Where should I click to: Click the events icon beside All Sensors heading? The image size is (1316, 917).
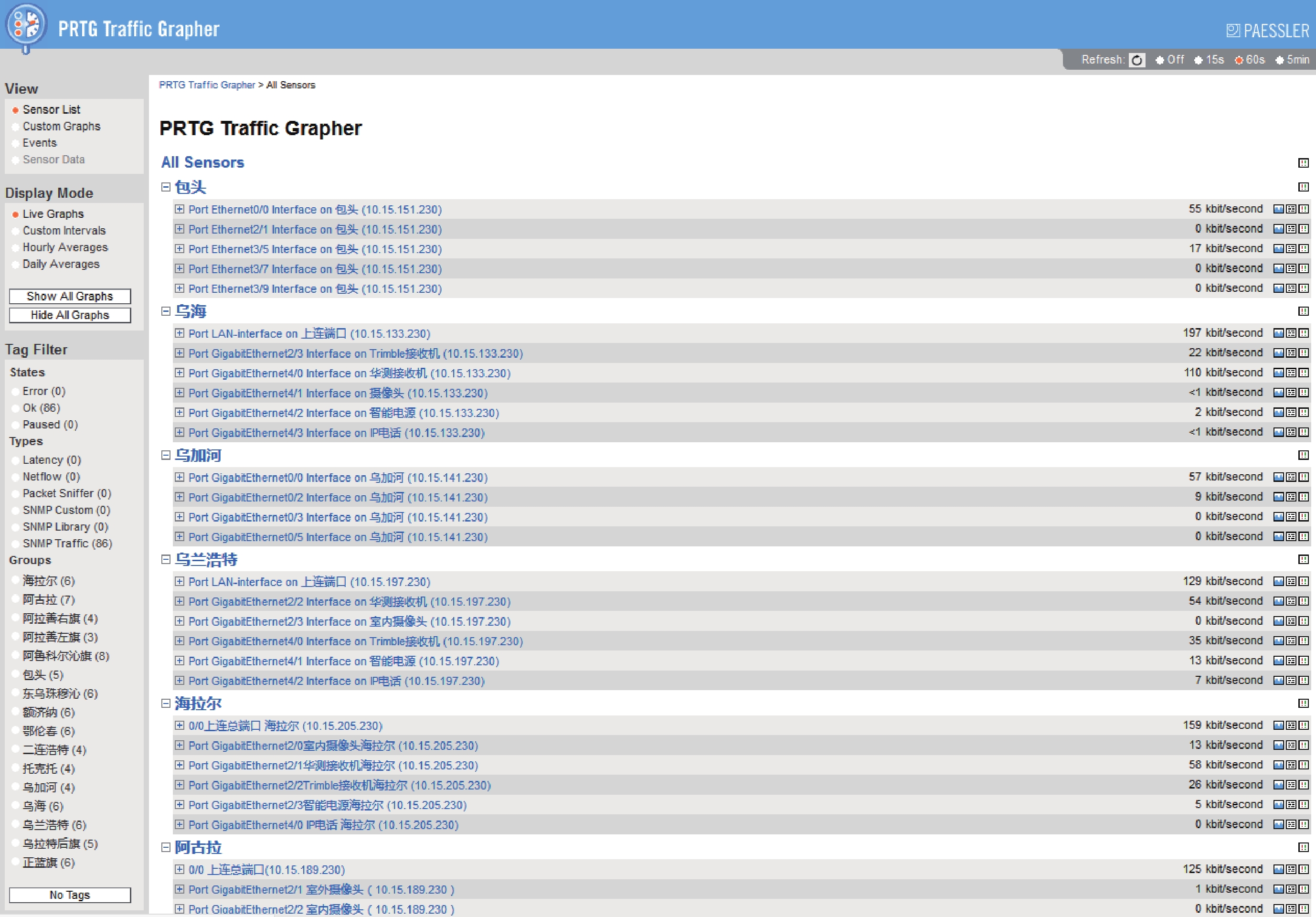pyautogui.click(x=1304, y=163)
